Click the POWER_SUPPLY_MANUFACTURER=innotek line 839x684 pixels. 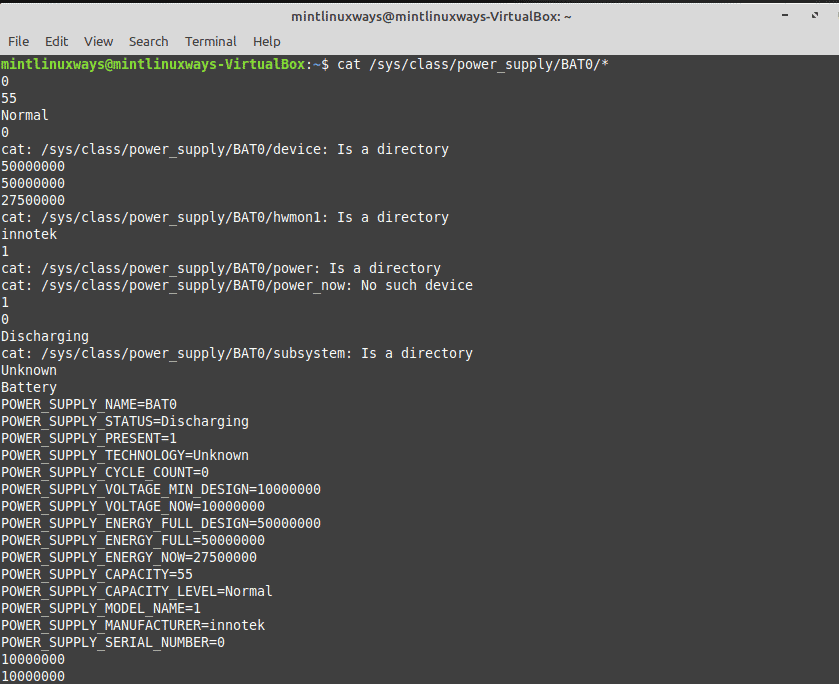(x=133, y=626)
